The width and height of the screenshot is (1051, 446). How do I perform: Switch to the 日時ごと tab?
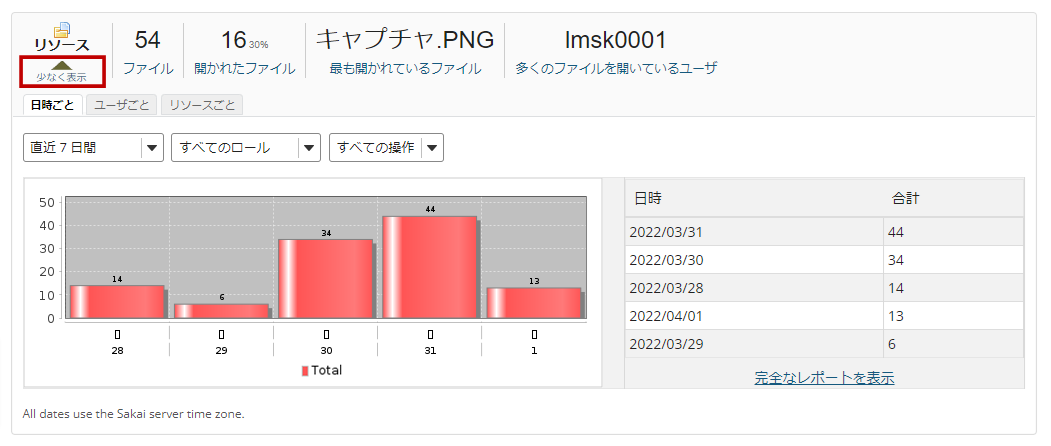point(52,105)
